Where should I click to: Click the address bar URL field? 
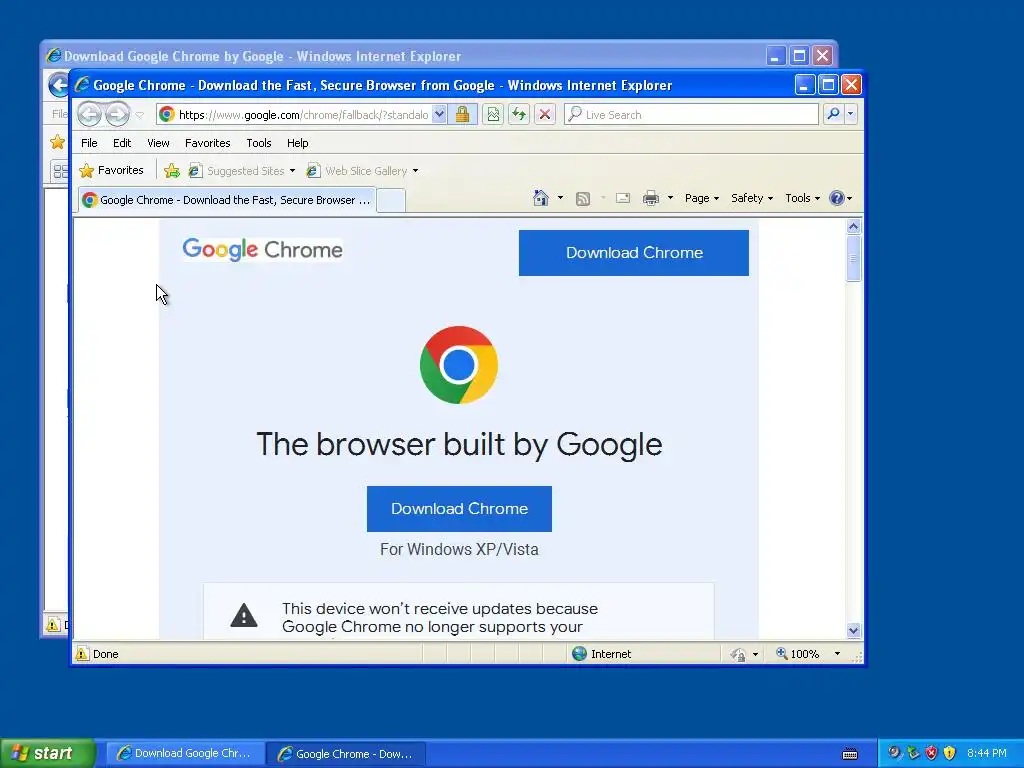pos(303,114)
